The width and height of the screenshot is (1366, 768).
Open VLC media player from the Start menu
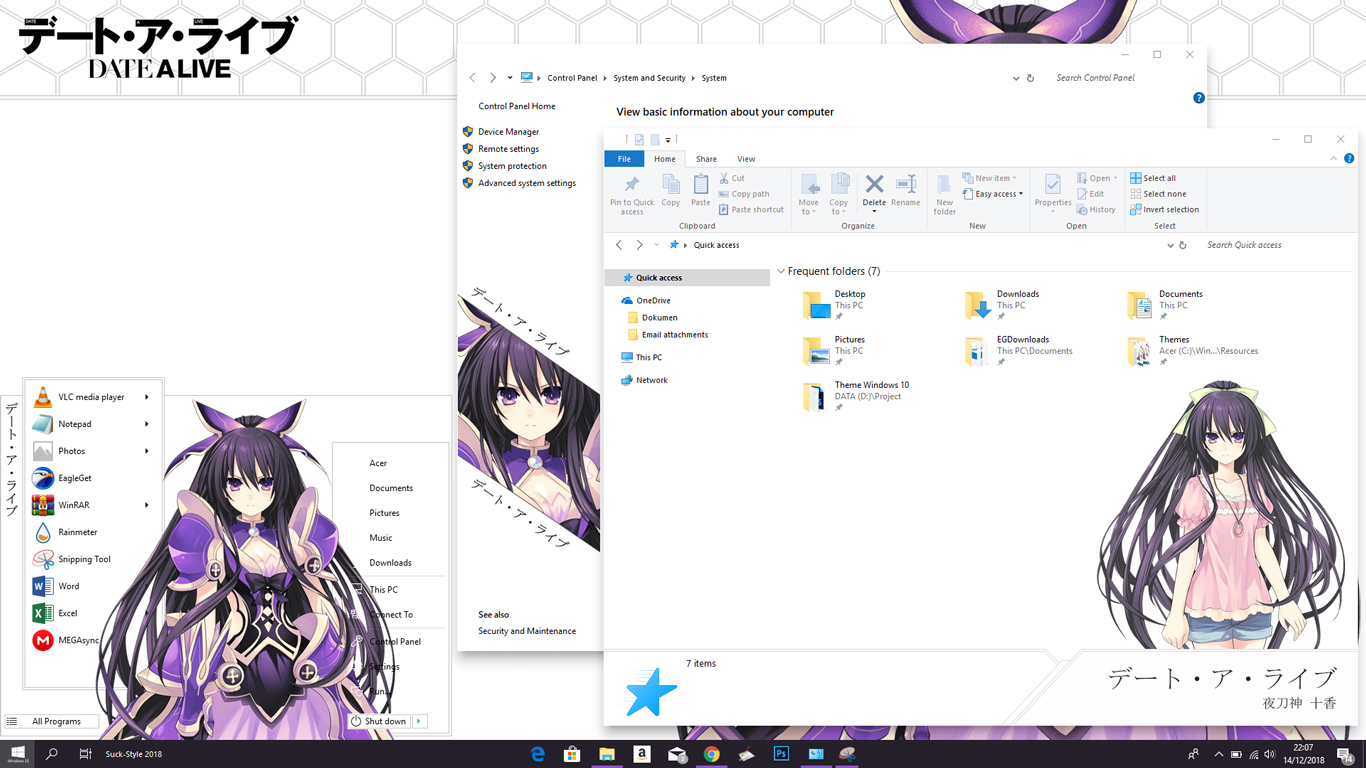91,397
